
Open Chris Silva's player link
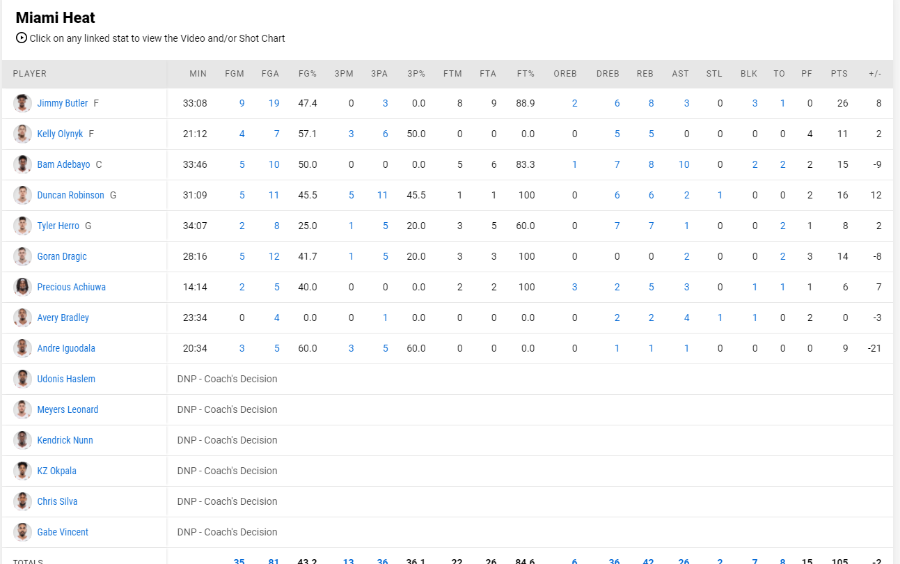point(57,501)
